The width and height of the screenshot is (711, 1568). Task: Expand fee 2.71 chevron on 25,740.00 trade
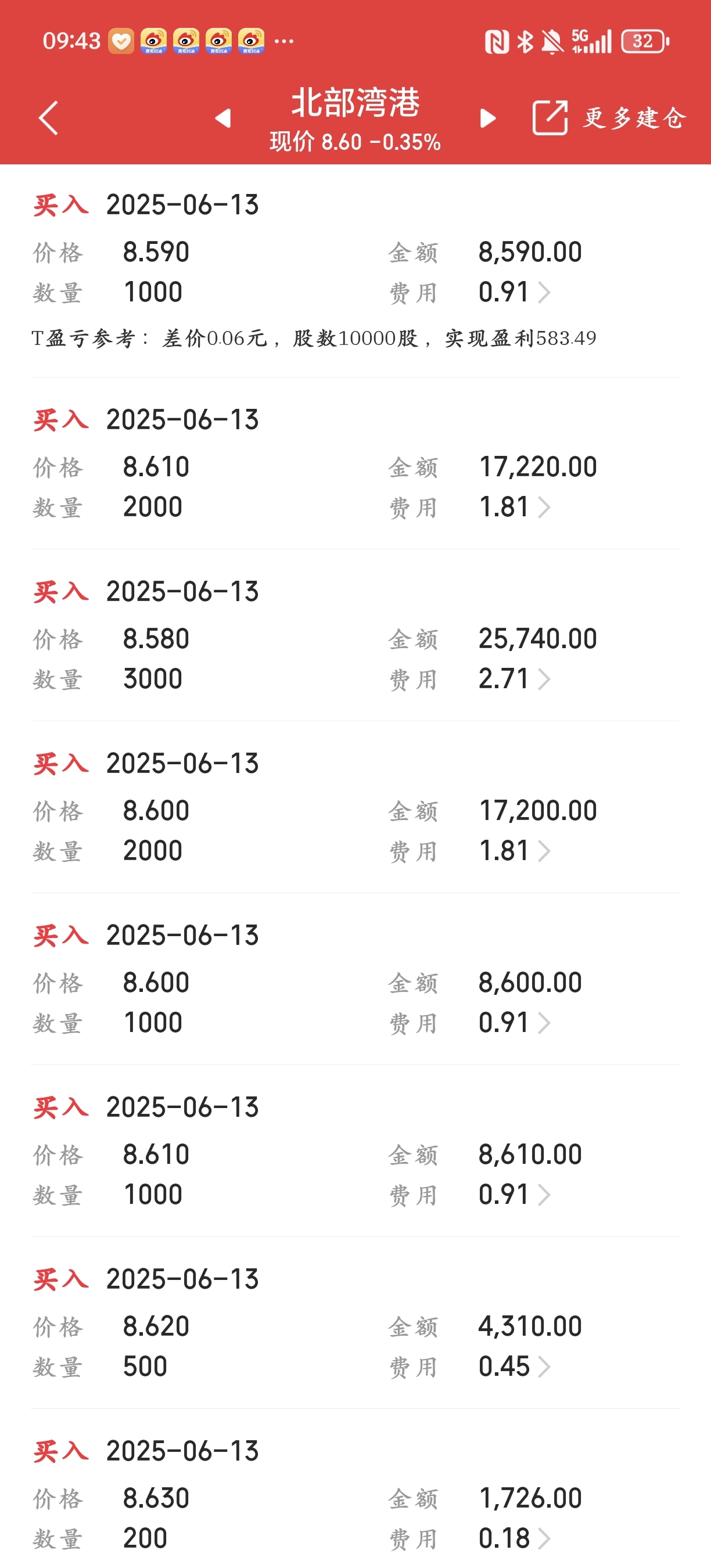click(x=545, y=679)
